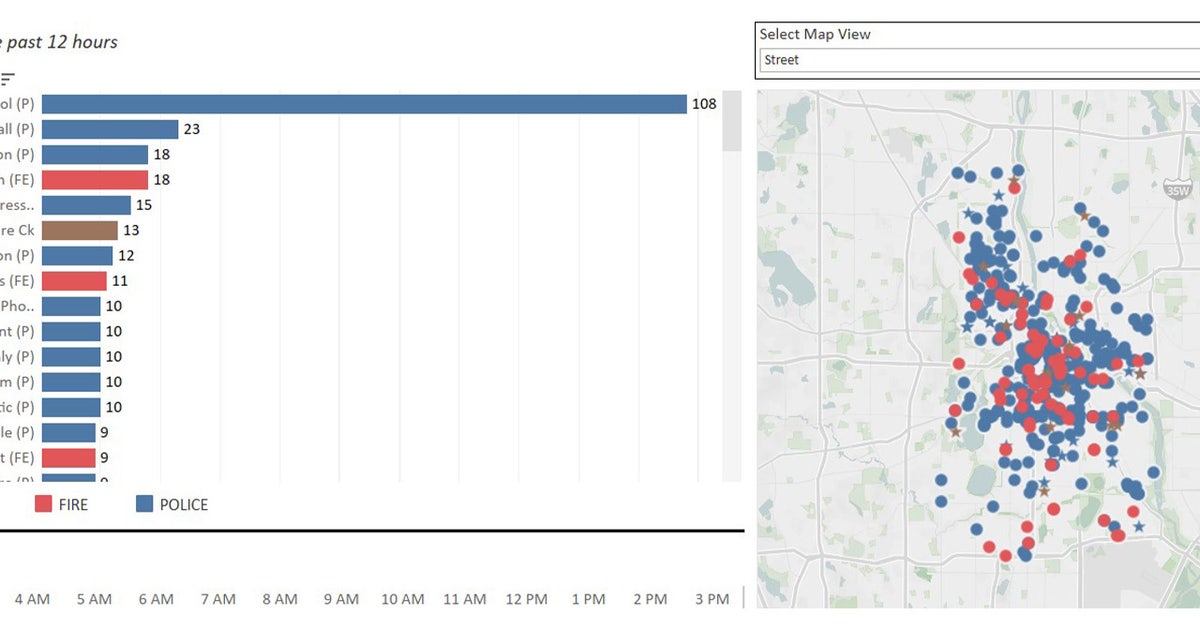1200x630 pixels.
Task: Click the 4 AM label on the time axis
Action: click(x=32, y=599)
